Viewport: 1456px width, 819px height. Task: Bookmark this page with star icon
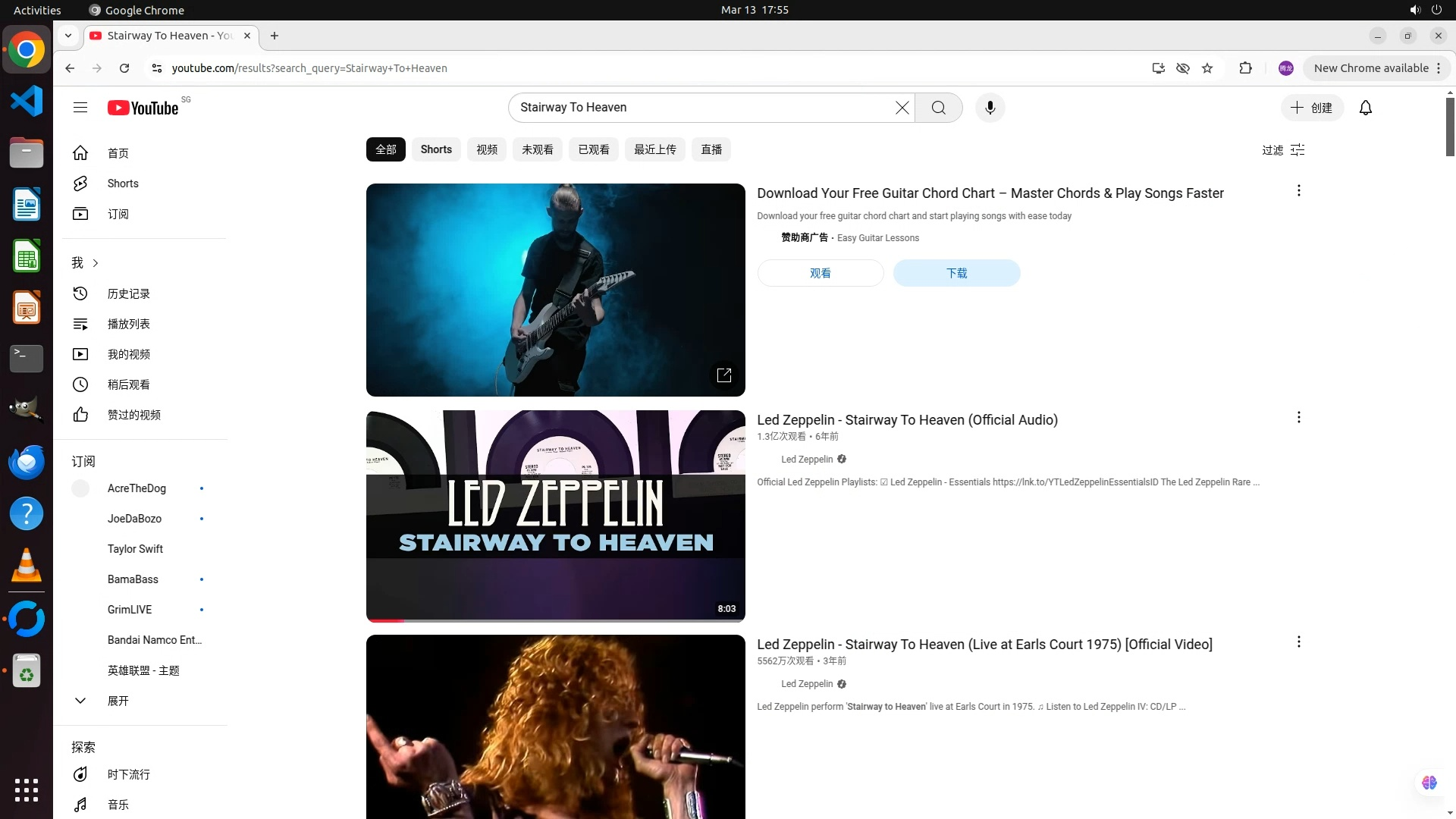[1207, 68]
